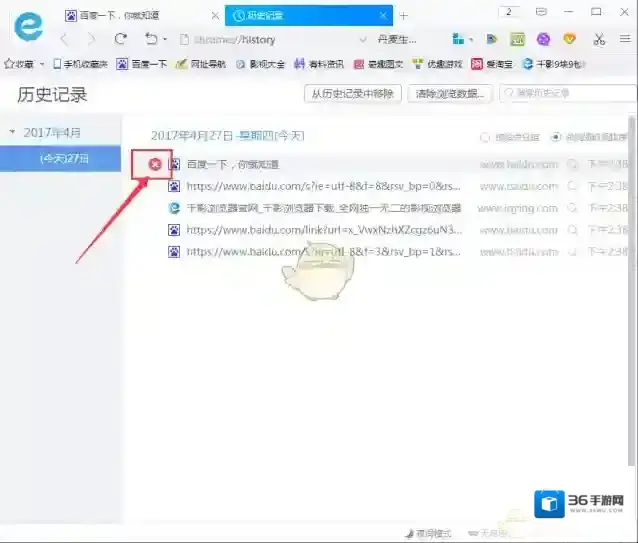Open the dropdown beside the grid apps icon
The width and height of the screenshot is (638, 543).
click(x=471, y=39)
